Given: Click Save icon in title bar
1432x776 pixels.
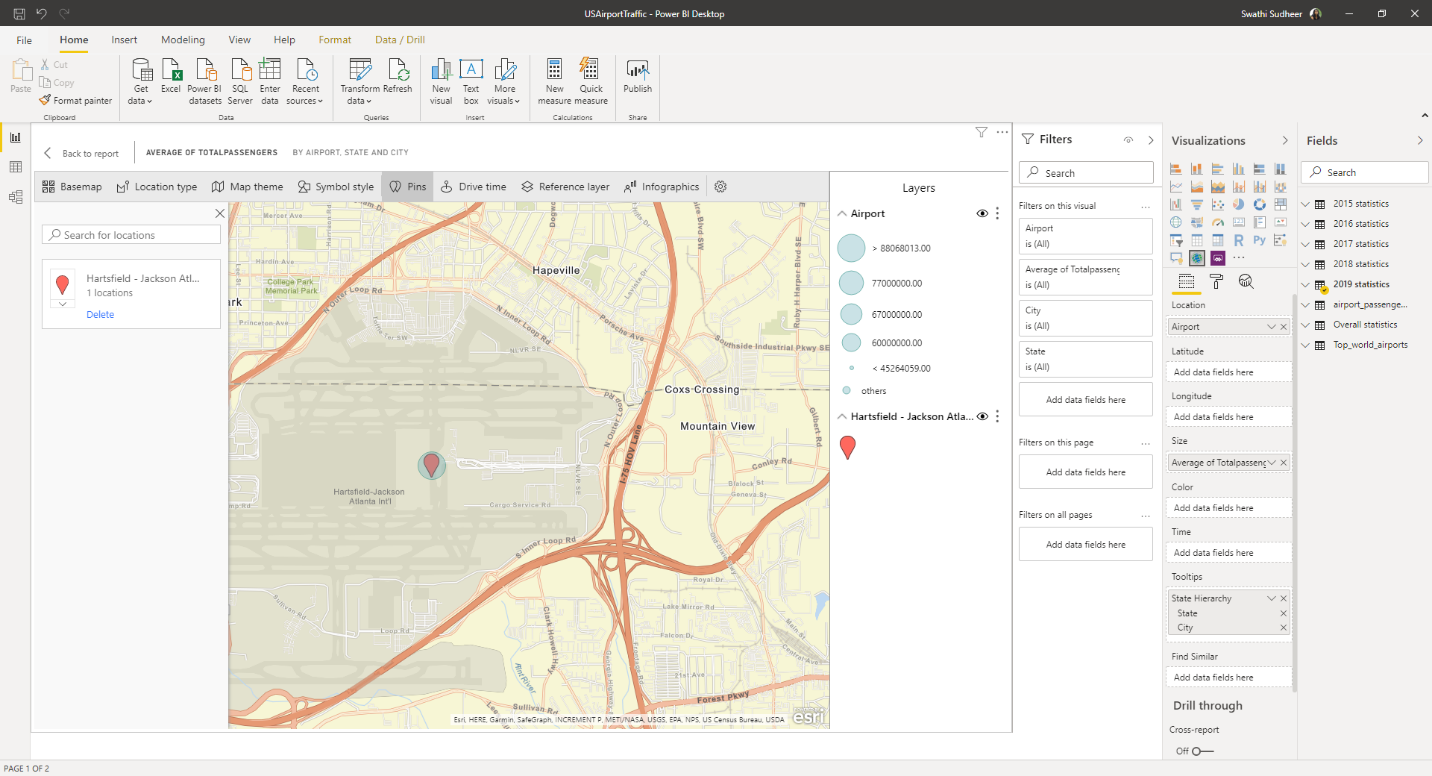Looking at the screenshot, I should pyautogui.click(x=19, y=14).
